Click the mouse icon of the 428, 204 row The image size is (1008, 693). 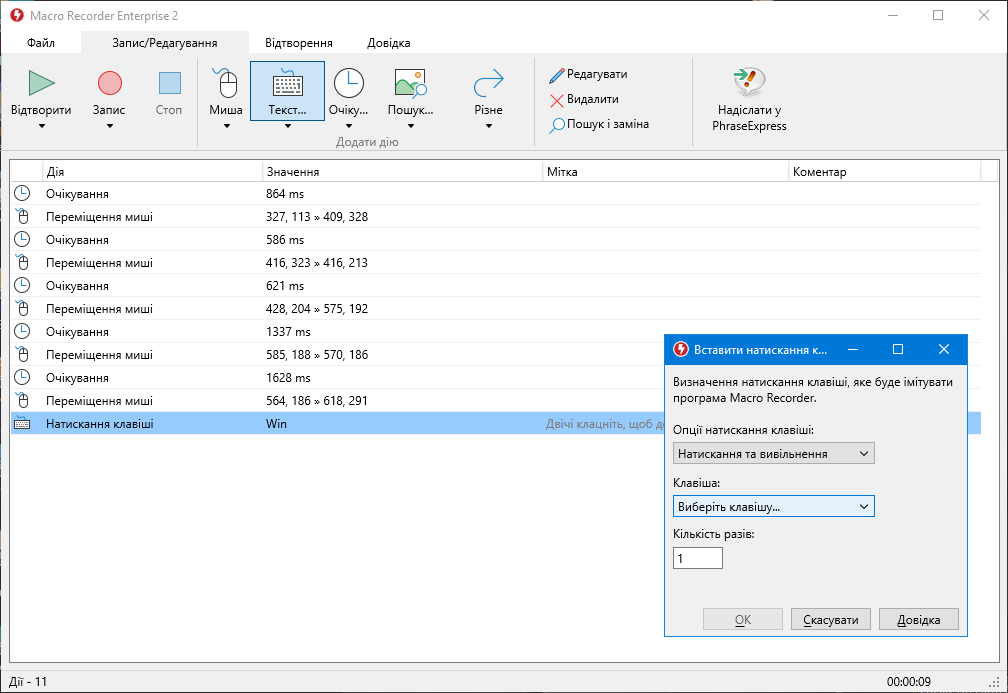pos(22,309)
